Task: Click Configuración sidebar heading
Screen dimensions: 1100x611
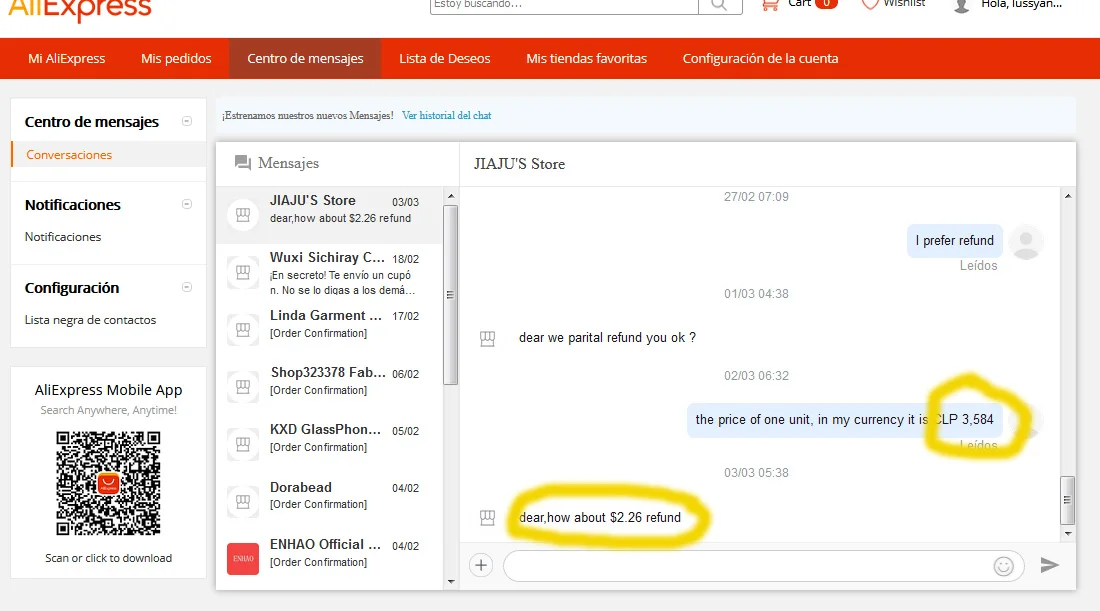Action: coord(72,288)
